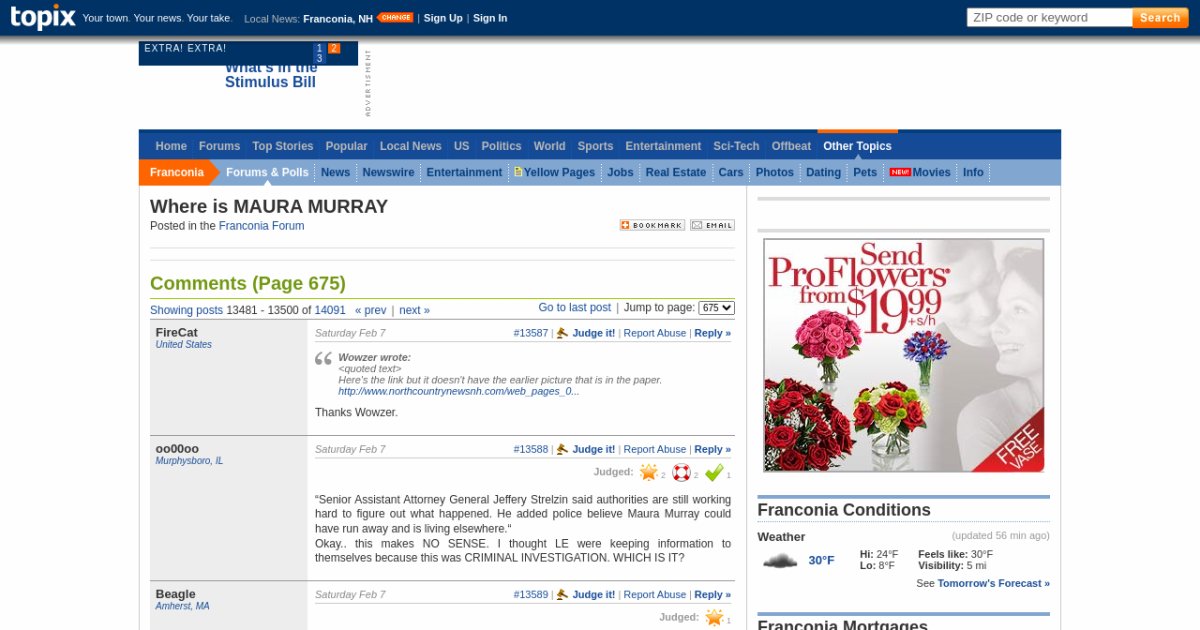1200x630 pixels.
Task: Open the Pets subtab
Action: click(865, 172)
